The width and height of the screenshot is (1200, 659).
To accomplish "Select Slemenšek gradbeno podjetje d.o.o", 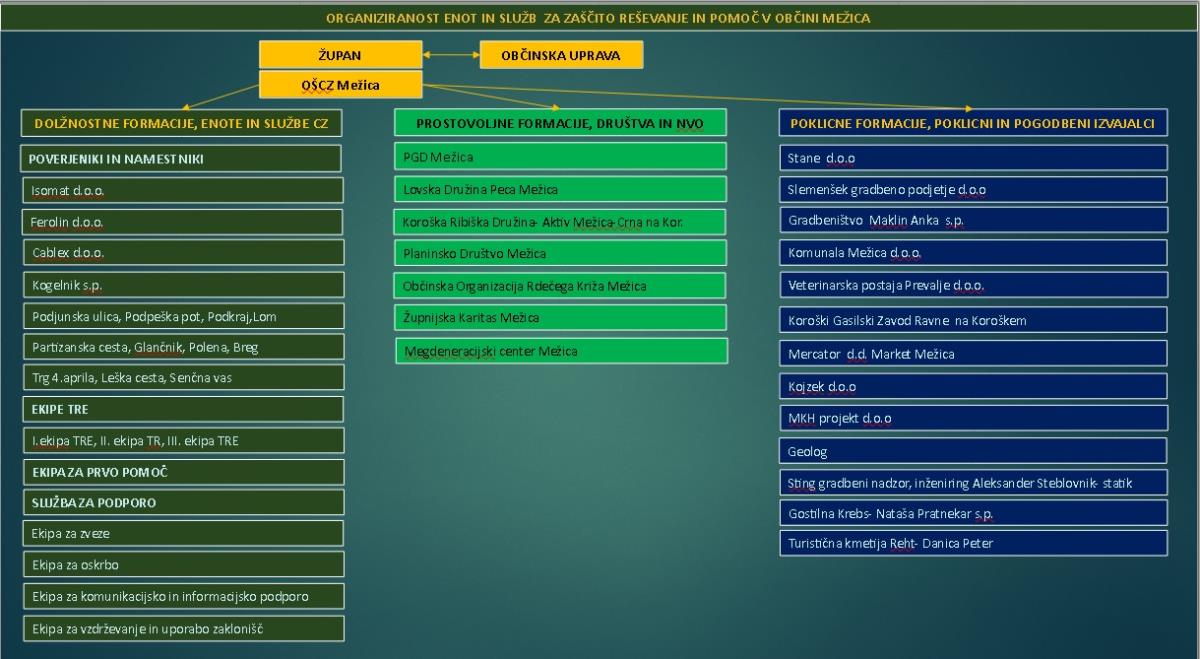I will tap(973, 189).
